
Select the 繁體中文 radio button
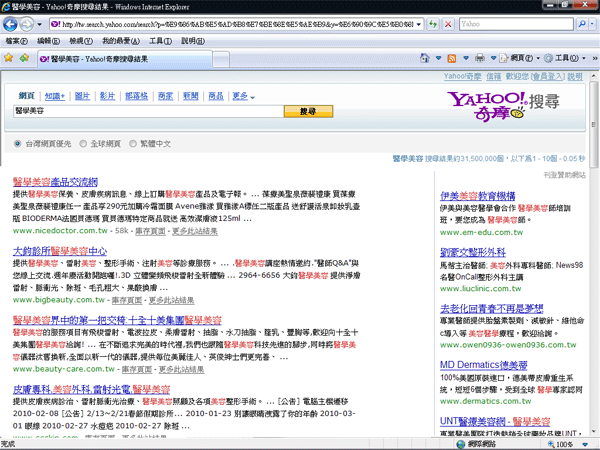click(132, 144)
